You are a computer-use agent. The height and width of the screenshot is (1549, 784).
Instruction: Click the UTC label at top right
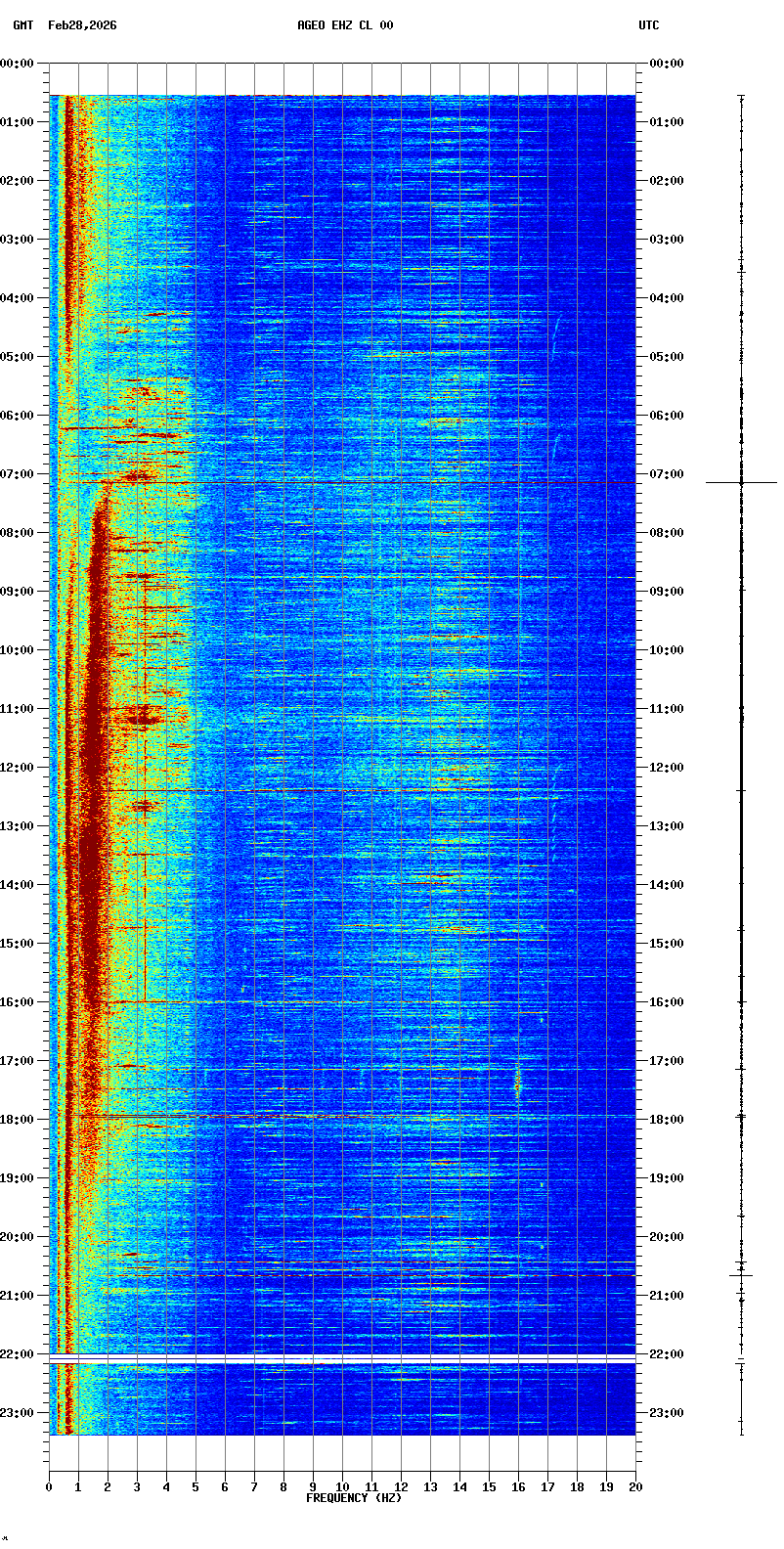(x=649, y=25)
